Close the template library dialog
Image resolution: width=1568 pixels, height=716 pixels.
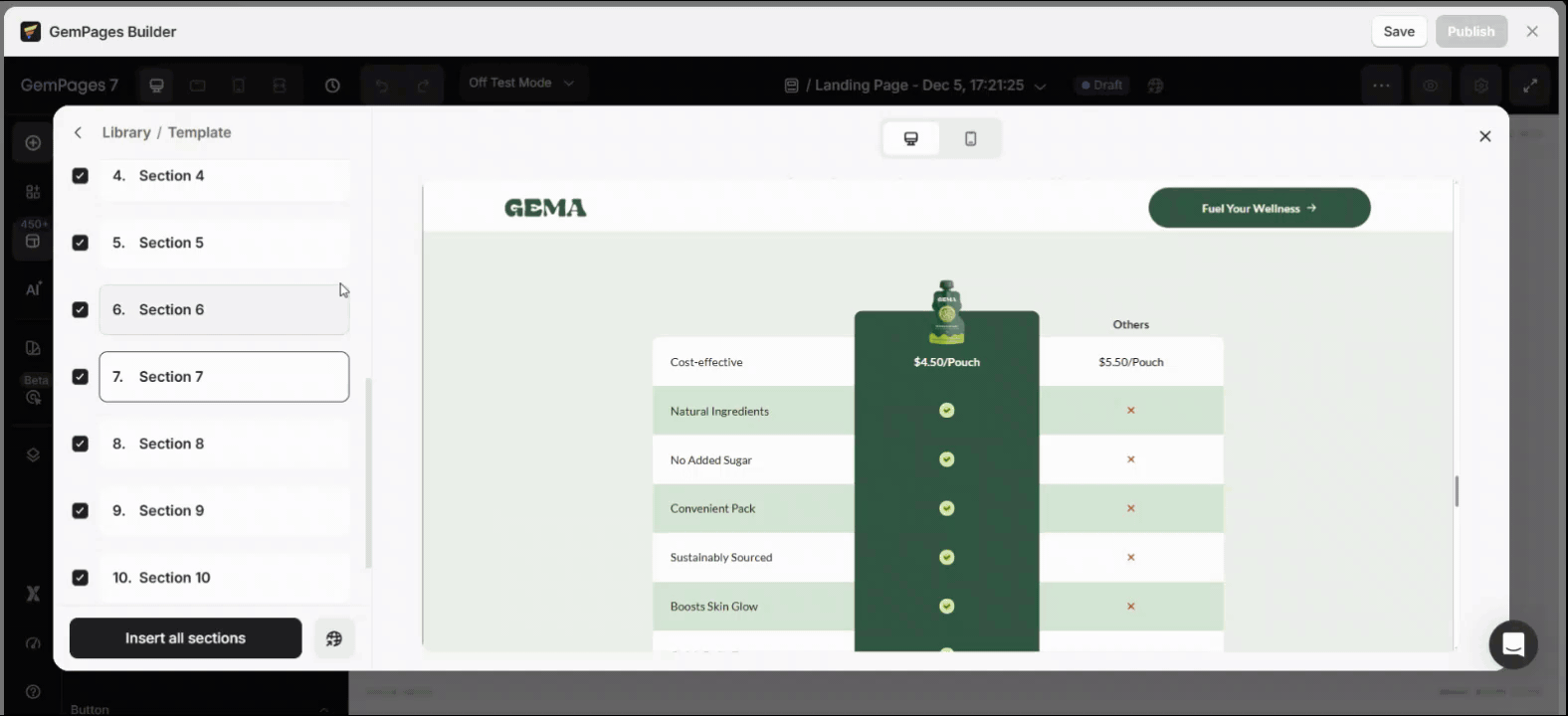1484,136
